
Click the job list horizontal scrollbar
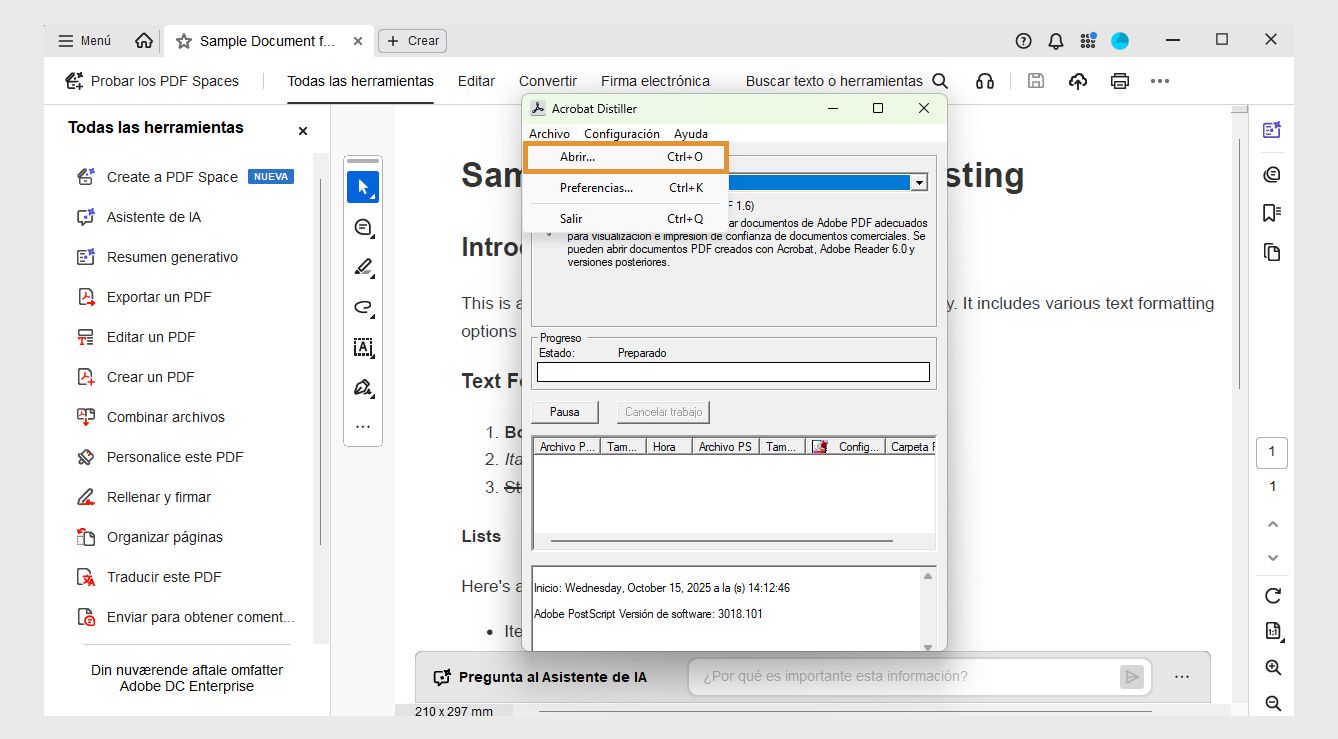[x=722, y=541]
